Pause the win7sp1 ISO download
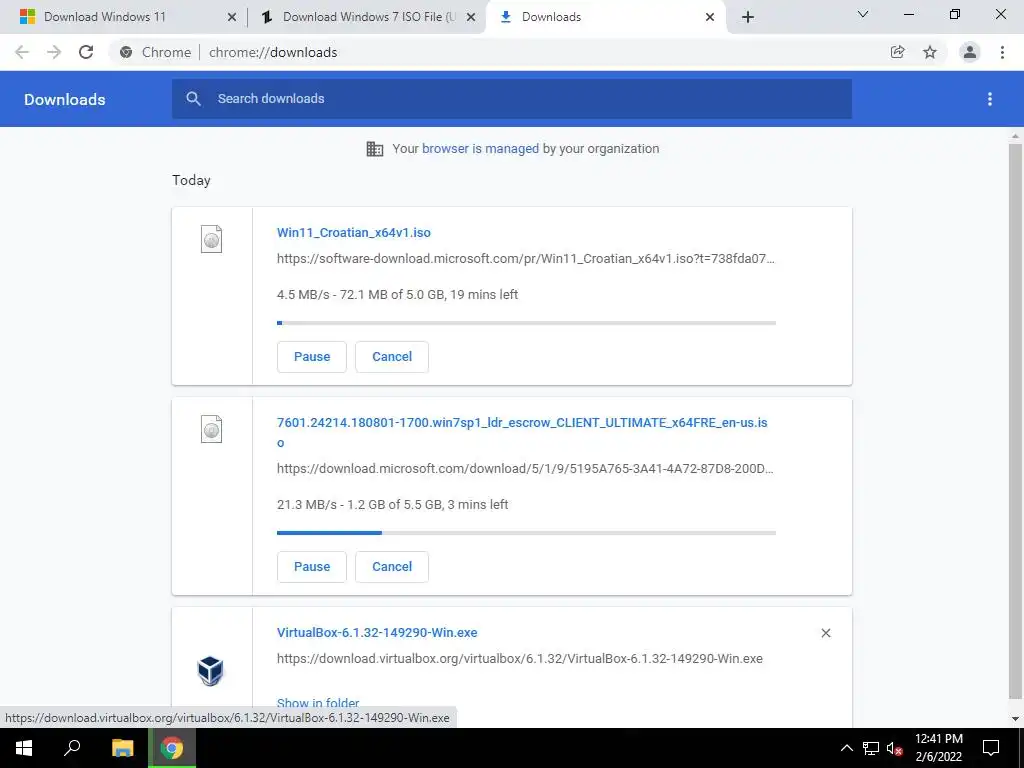This screenshot has height=768, width=1024. 312,567
